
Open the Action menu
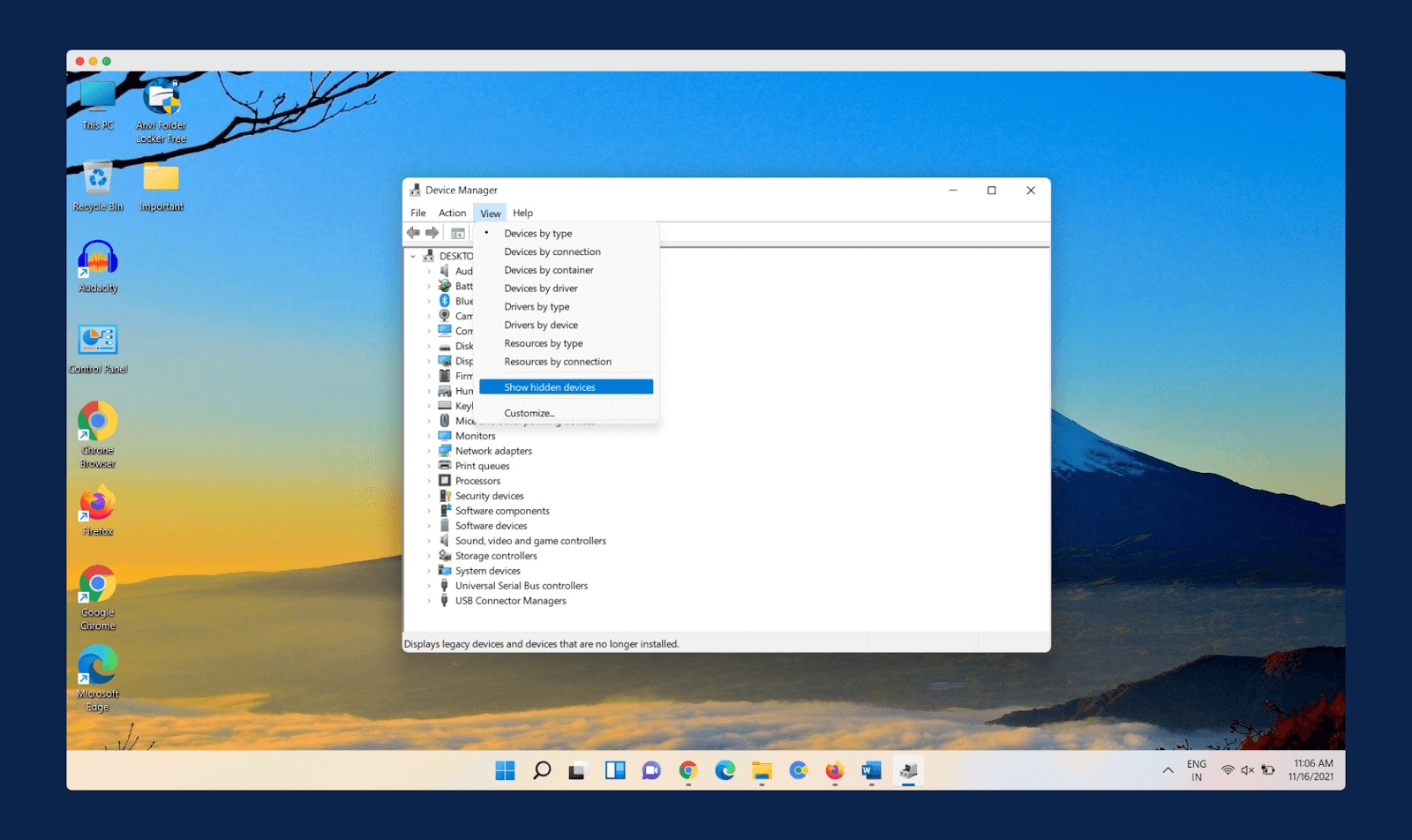pos(452,214)
